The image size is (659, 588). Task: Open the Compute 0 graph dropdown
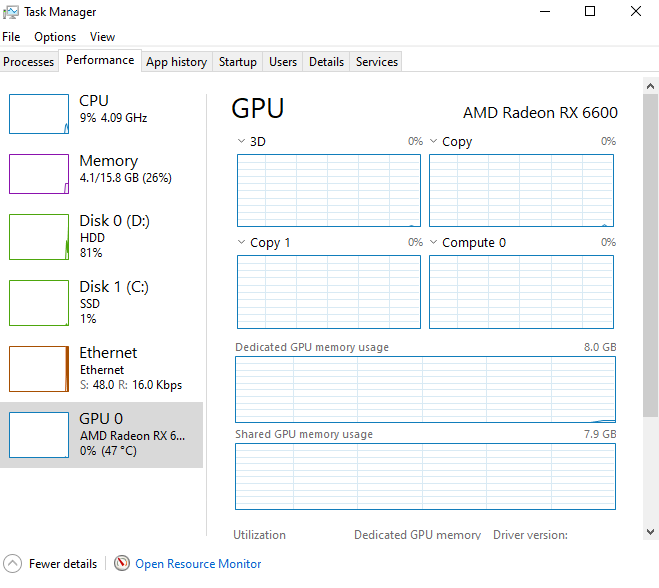coord(434,243)
